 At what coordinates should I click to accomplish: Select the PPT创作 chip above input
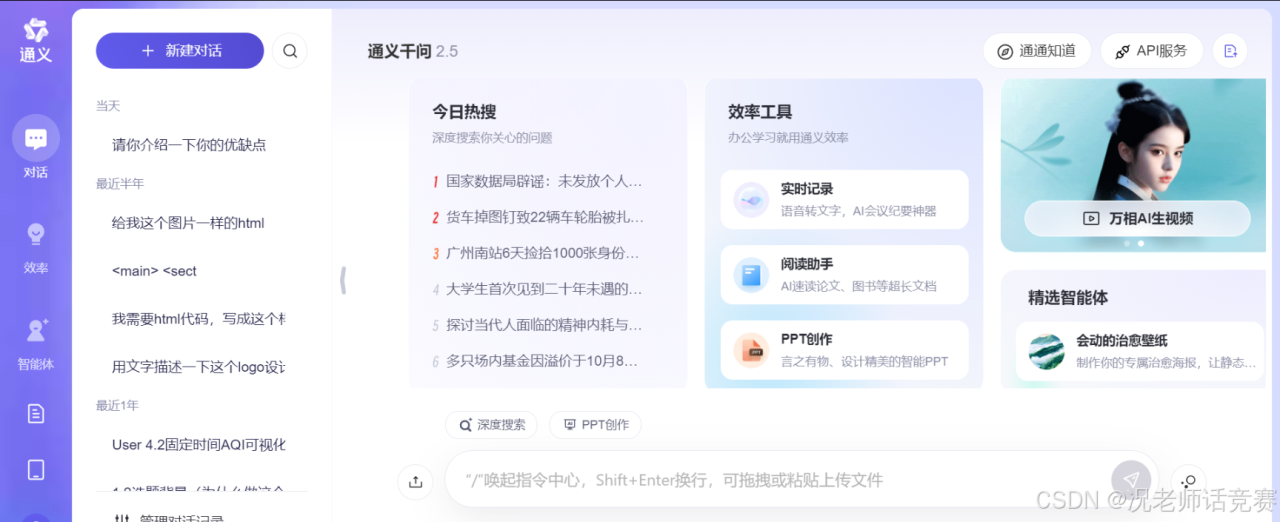point(595,425)
